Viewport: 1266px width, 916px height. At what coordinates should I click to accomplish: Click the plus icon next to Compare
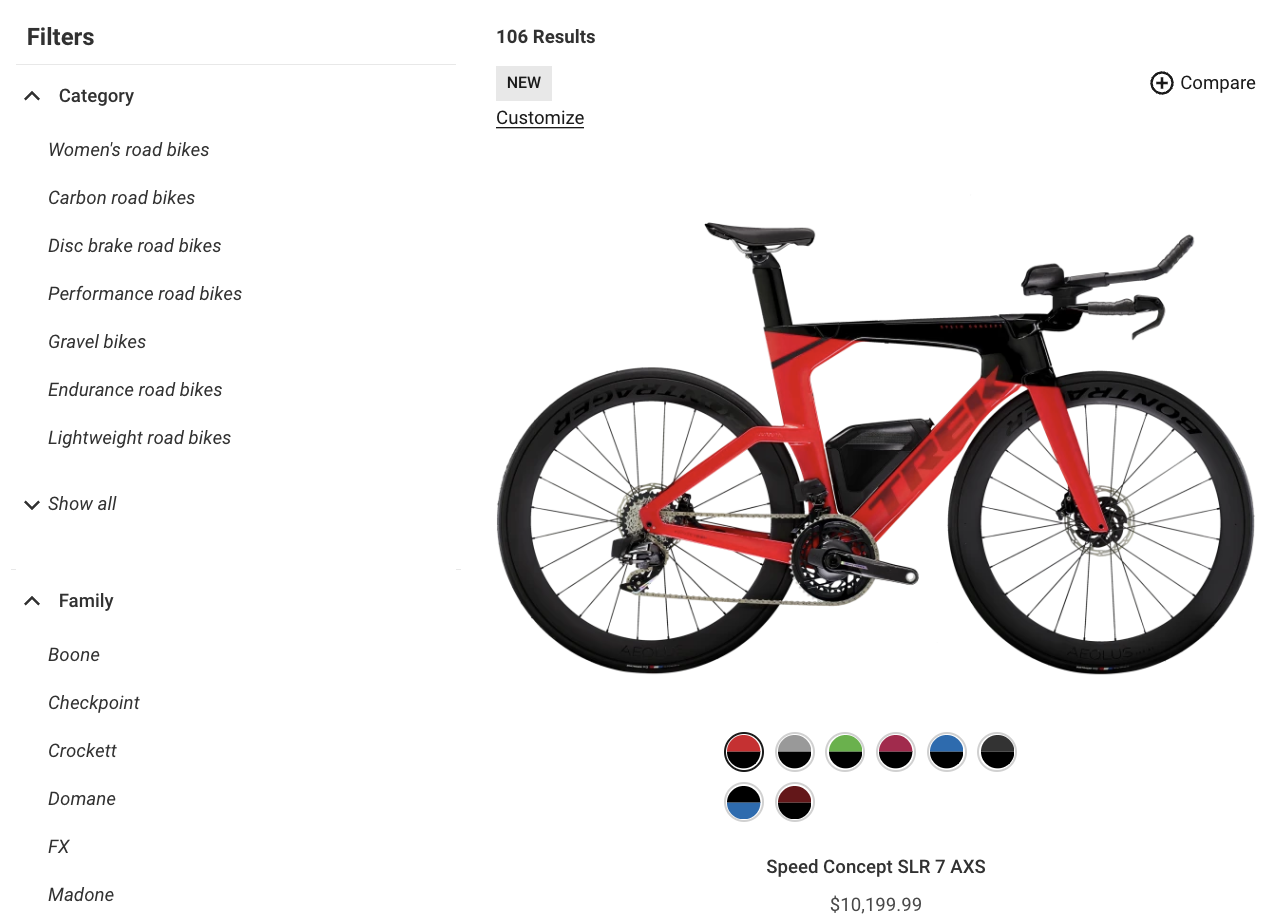[1161, 83]
